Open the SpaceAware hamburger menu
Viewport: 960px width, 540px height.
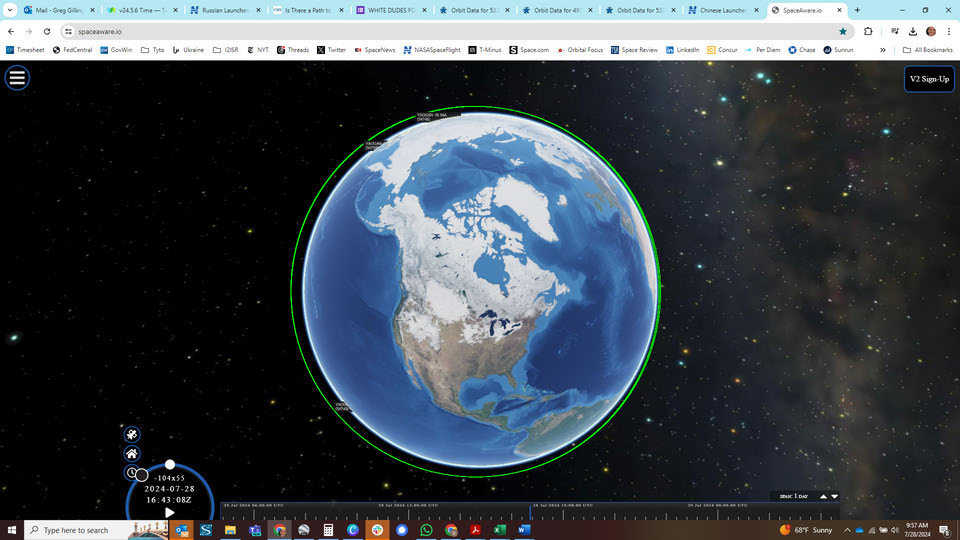[x=17, y=78]
